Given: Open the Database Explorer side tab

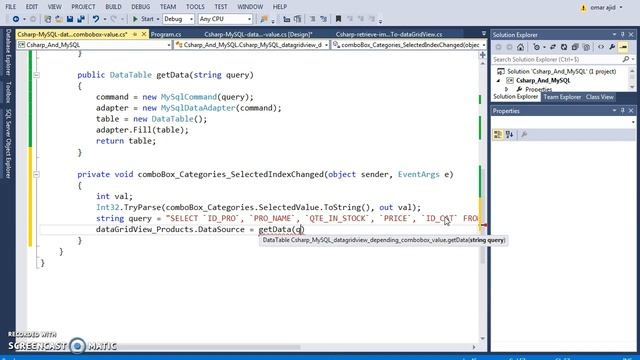Looking at the screenshot, I should pos(9,52).
